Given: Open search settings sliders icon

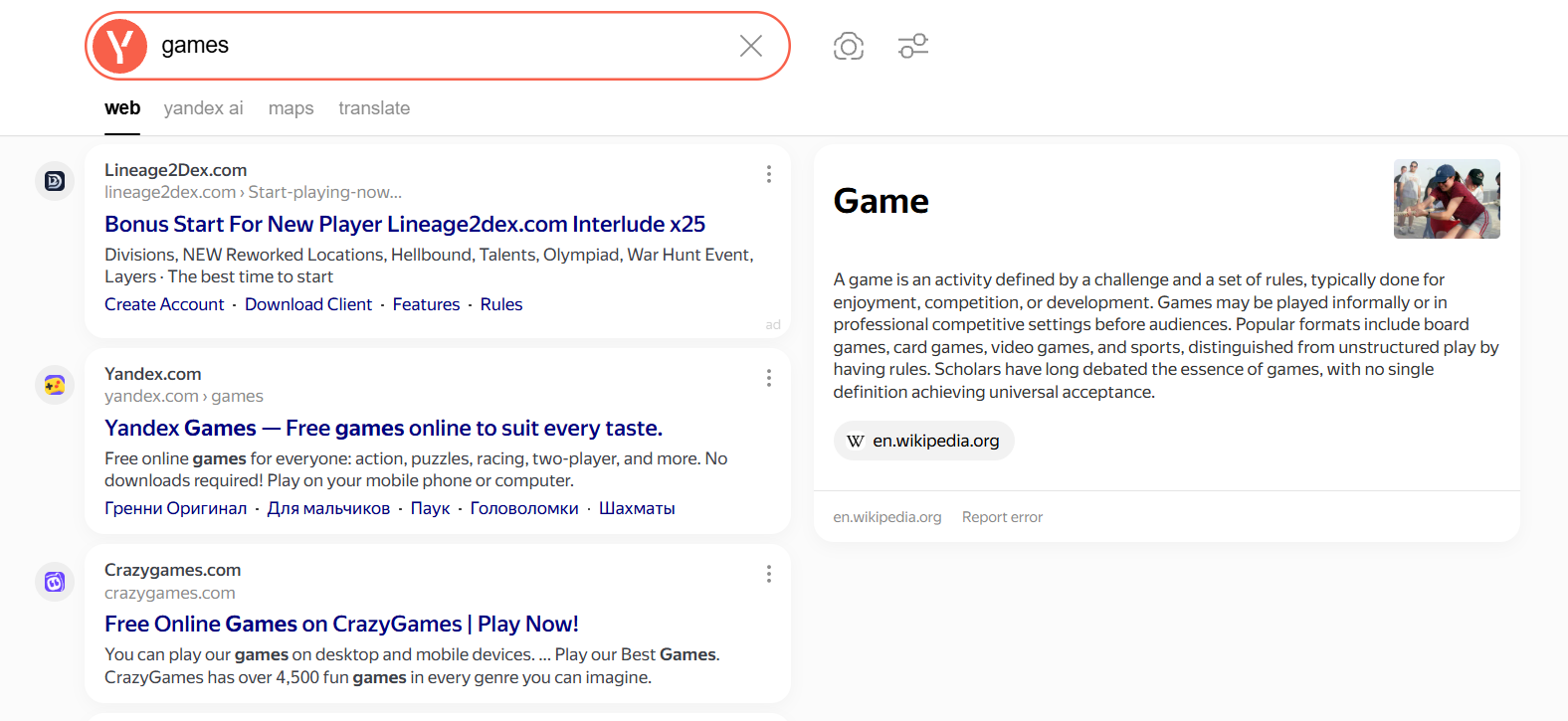Looking at the screenshot, I should (x=913, y=46).
